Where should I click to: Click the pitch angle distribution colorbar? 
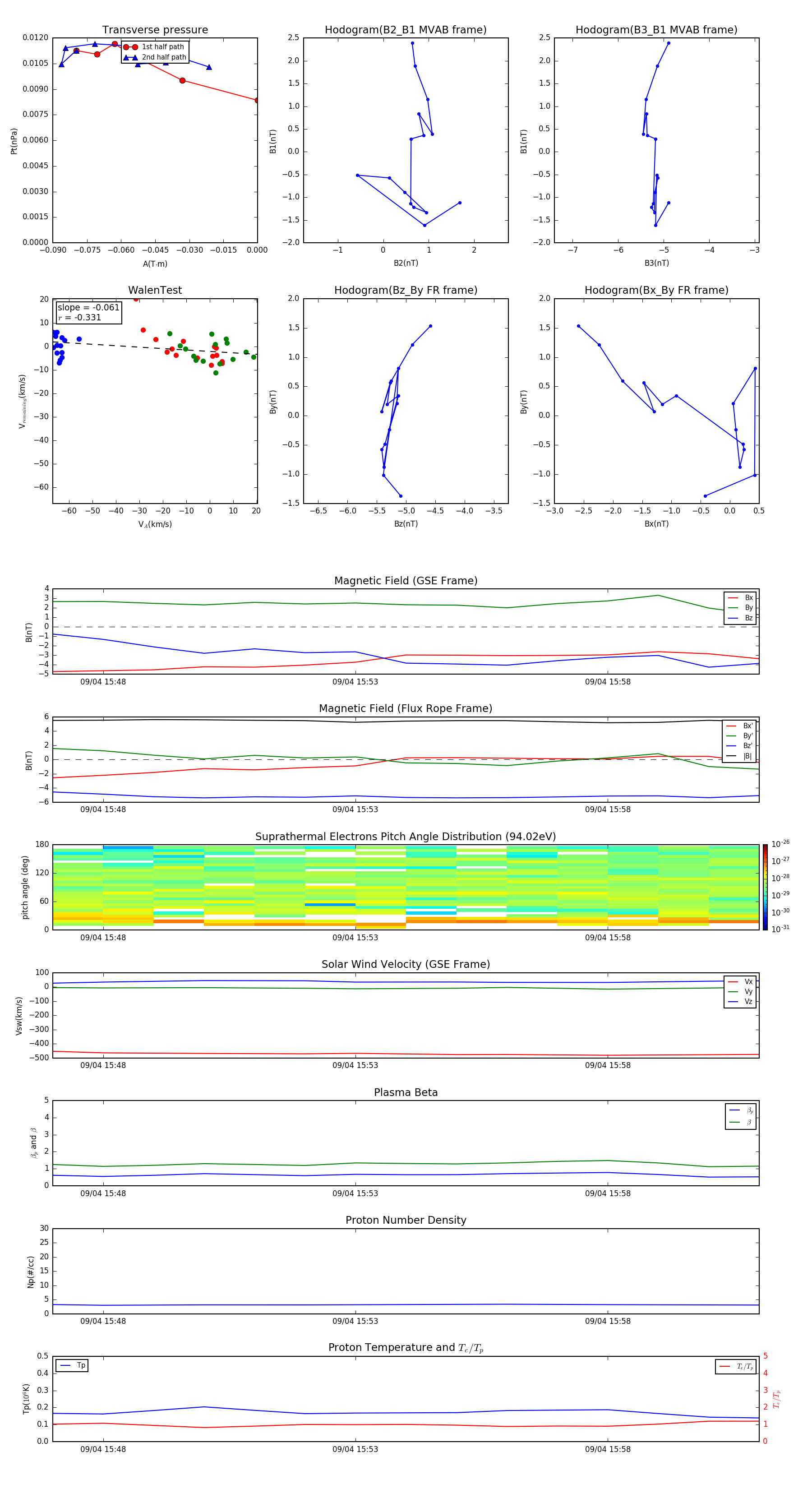click(765, 887)
